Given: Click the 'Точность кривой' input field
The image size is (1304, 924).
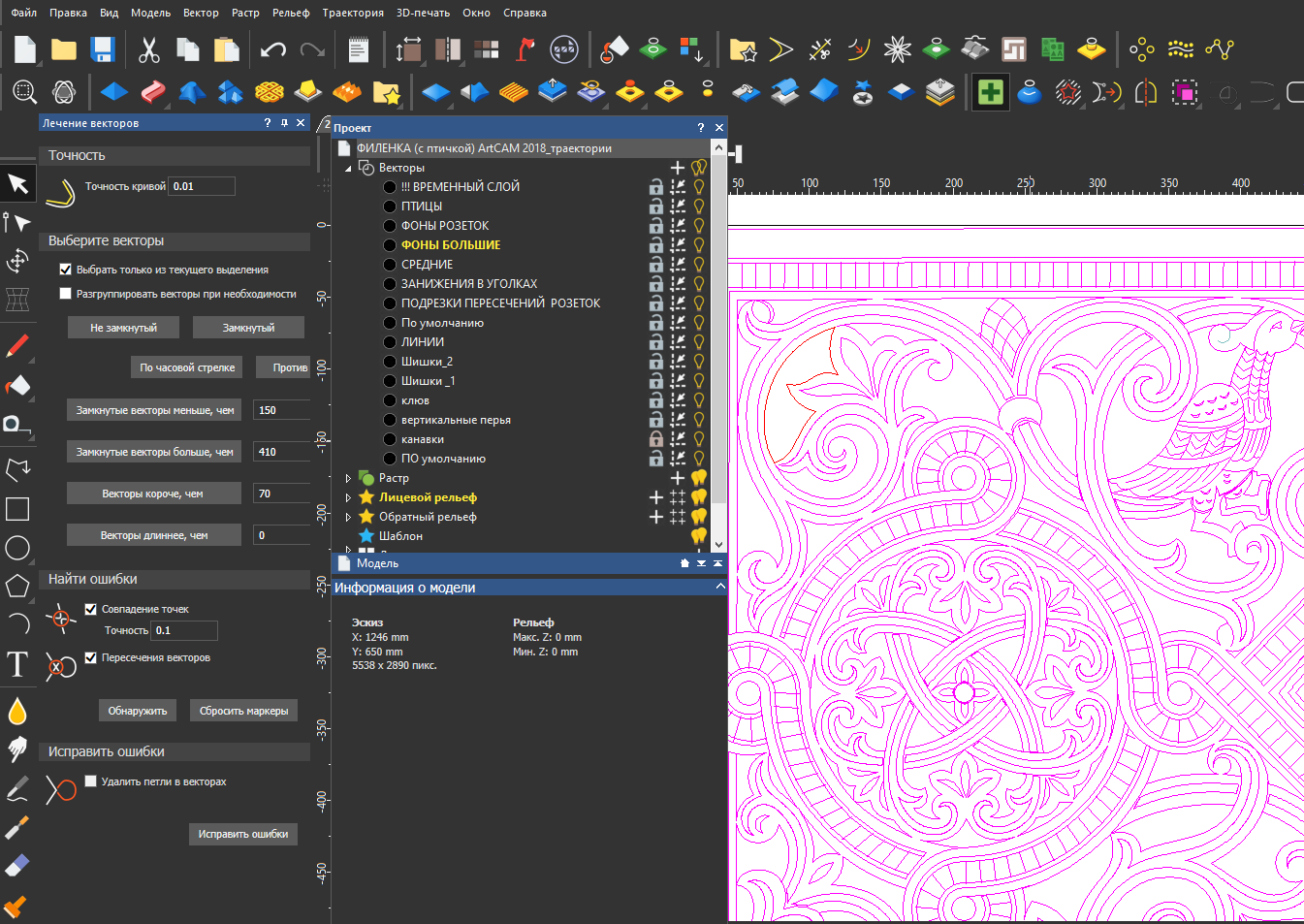Looking at the screenshot, I should coord(203,186).
